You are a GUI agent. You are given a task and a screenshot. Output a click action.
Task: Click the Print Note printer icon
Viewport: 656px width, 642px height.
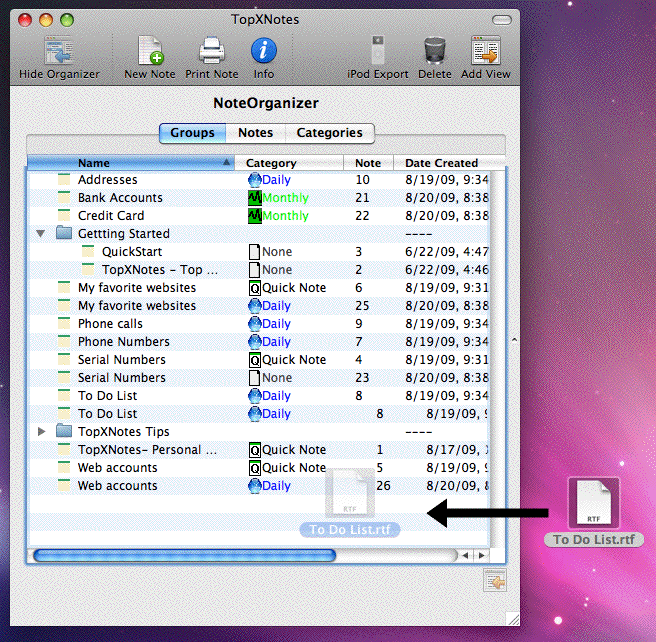click(x=212, y=50)
